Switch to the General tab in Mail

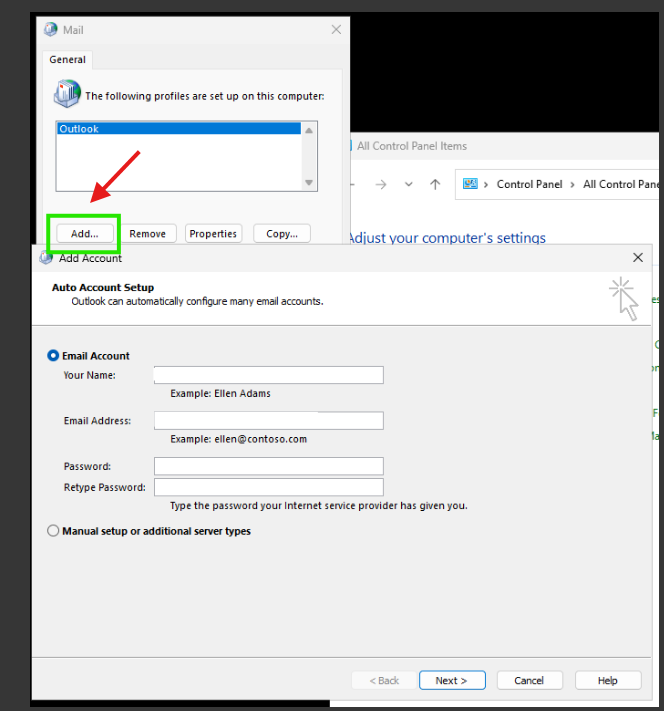coord(68,59)
